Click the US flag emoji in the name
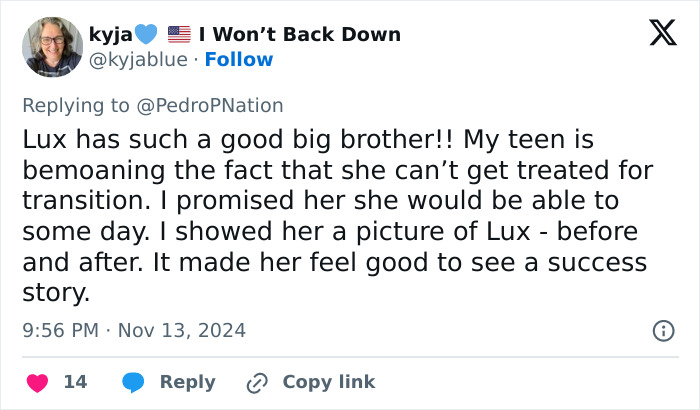Screen dimensions: 700x410 tap(179, 34)
